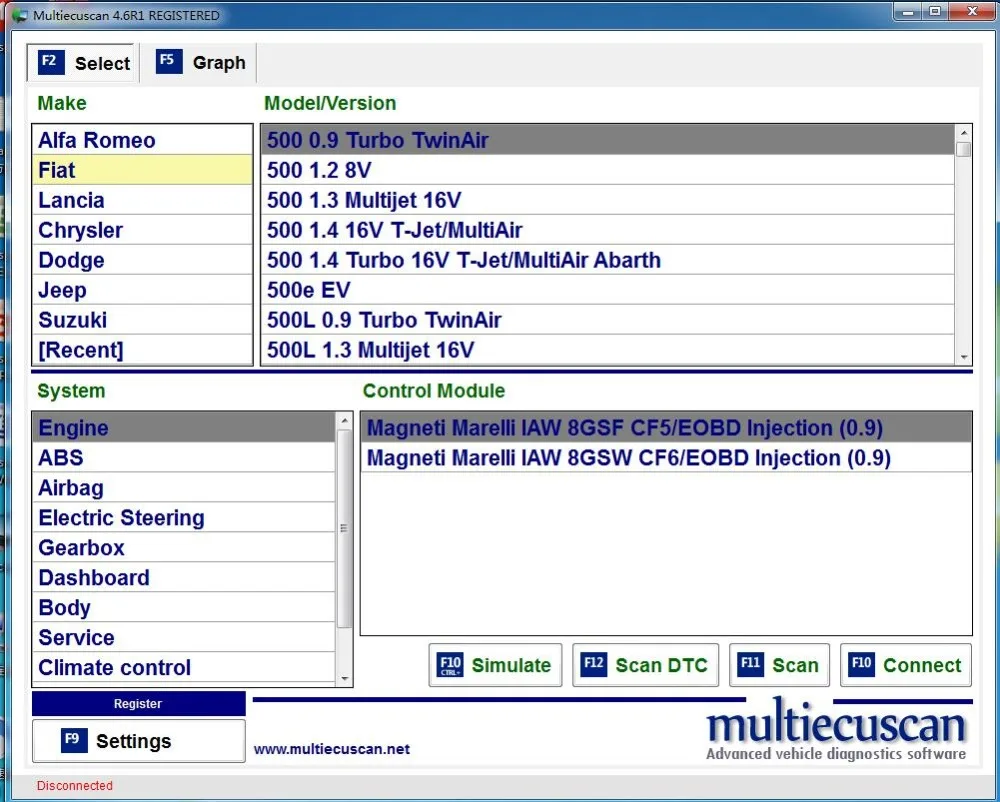Choose the Climate control system
This screenshot has height=802, width=1000.
coord(184,667)
